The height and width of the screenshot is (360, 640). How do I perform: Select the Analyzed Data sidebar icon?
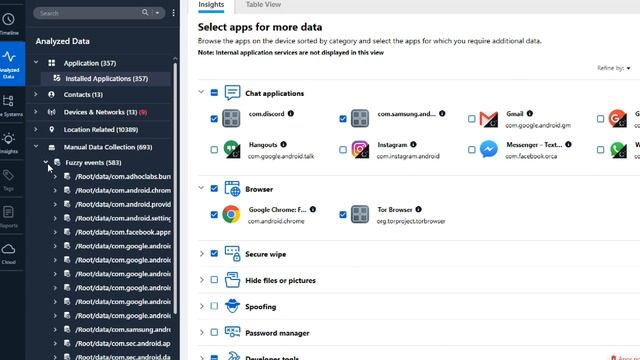(x=9, y=64)
